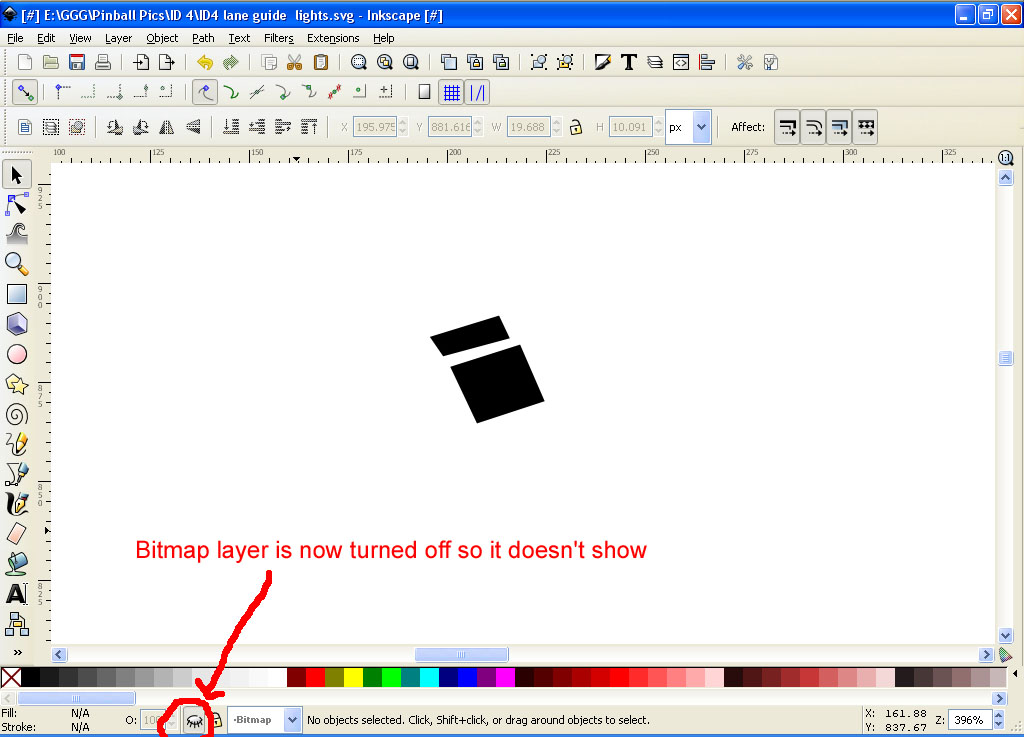Screen dimensions: 1024x737
Task: Choose the Spiral drawing tool
Action: [x=16, y=414]
